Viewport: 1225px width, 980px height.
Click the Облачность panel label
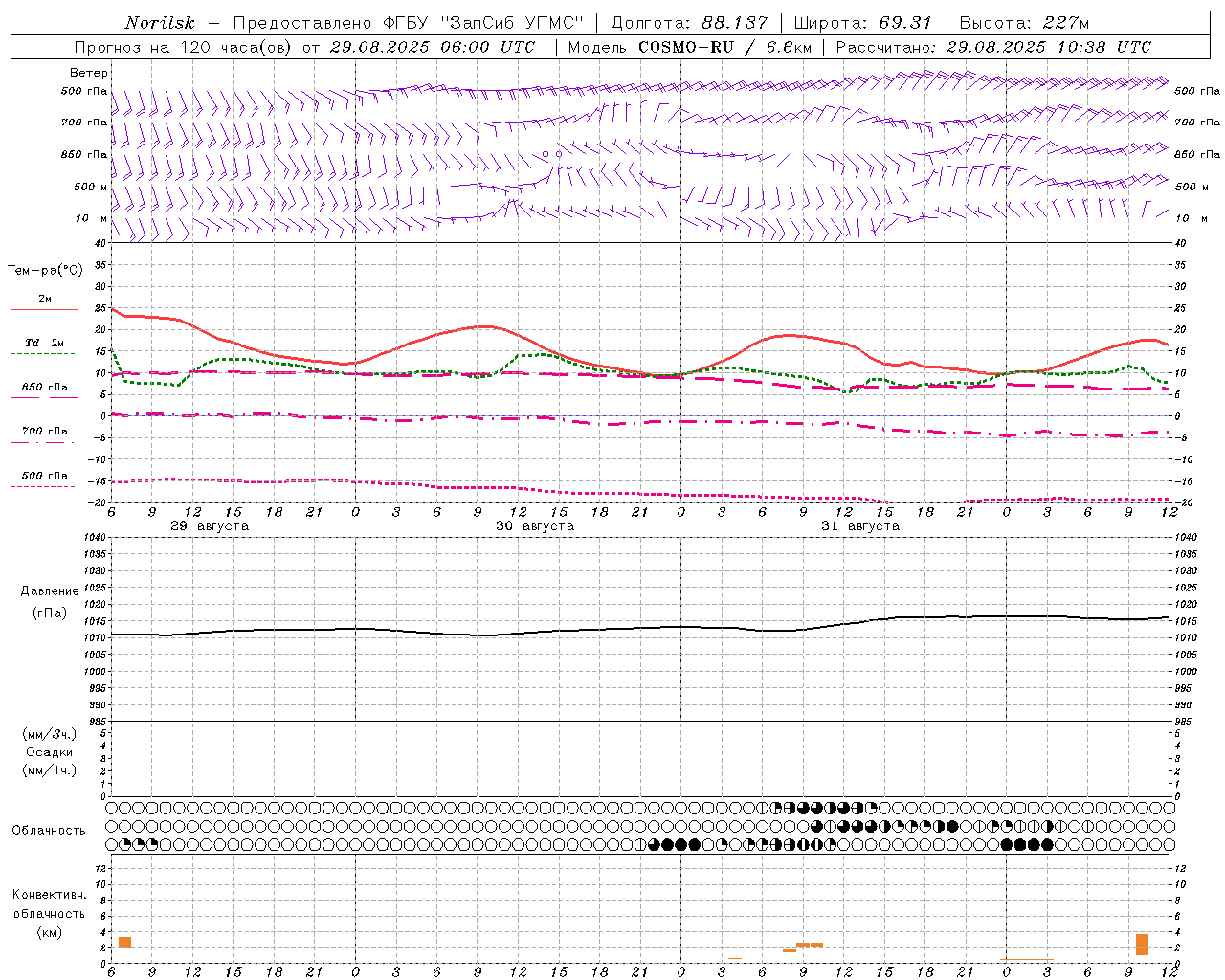(x=49, y=830)
